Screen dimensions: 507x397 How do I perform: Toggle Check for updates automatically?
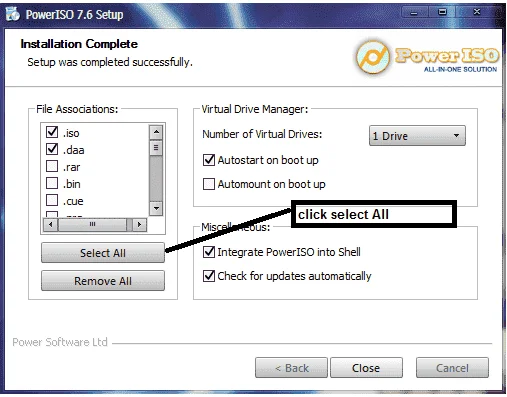[209, 276]
